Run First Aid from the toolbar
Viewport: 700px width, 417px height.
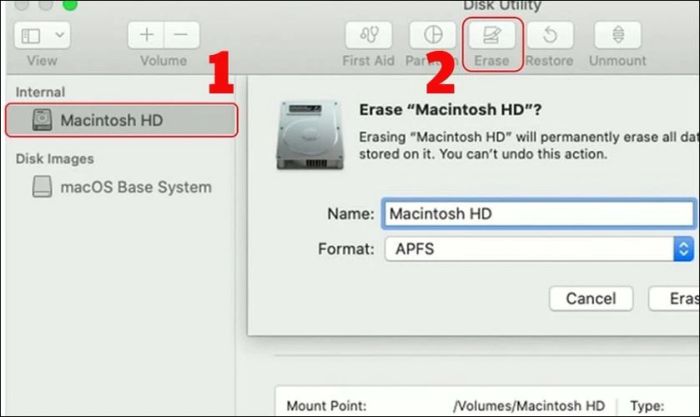[369, 35]
